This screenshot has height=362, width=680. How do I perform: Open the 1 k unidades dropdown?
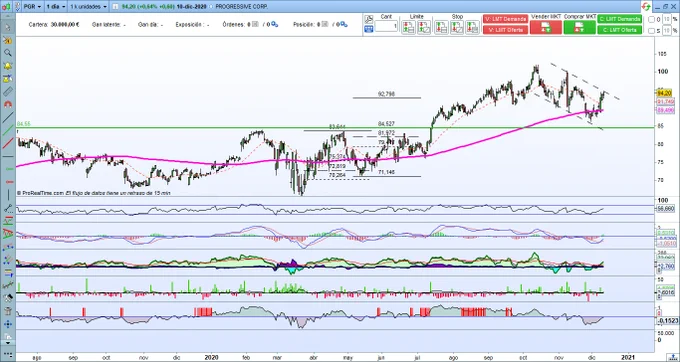click(88, 7)
